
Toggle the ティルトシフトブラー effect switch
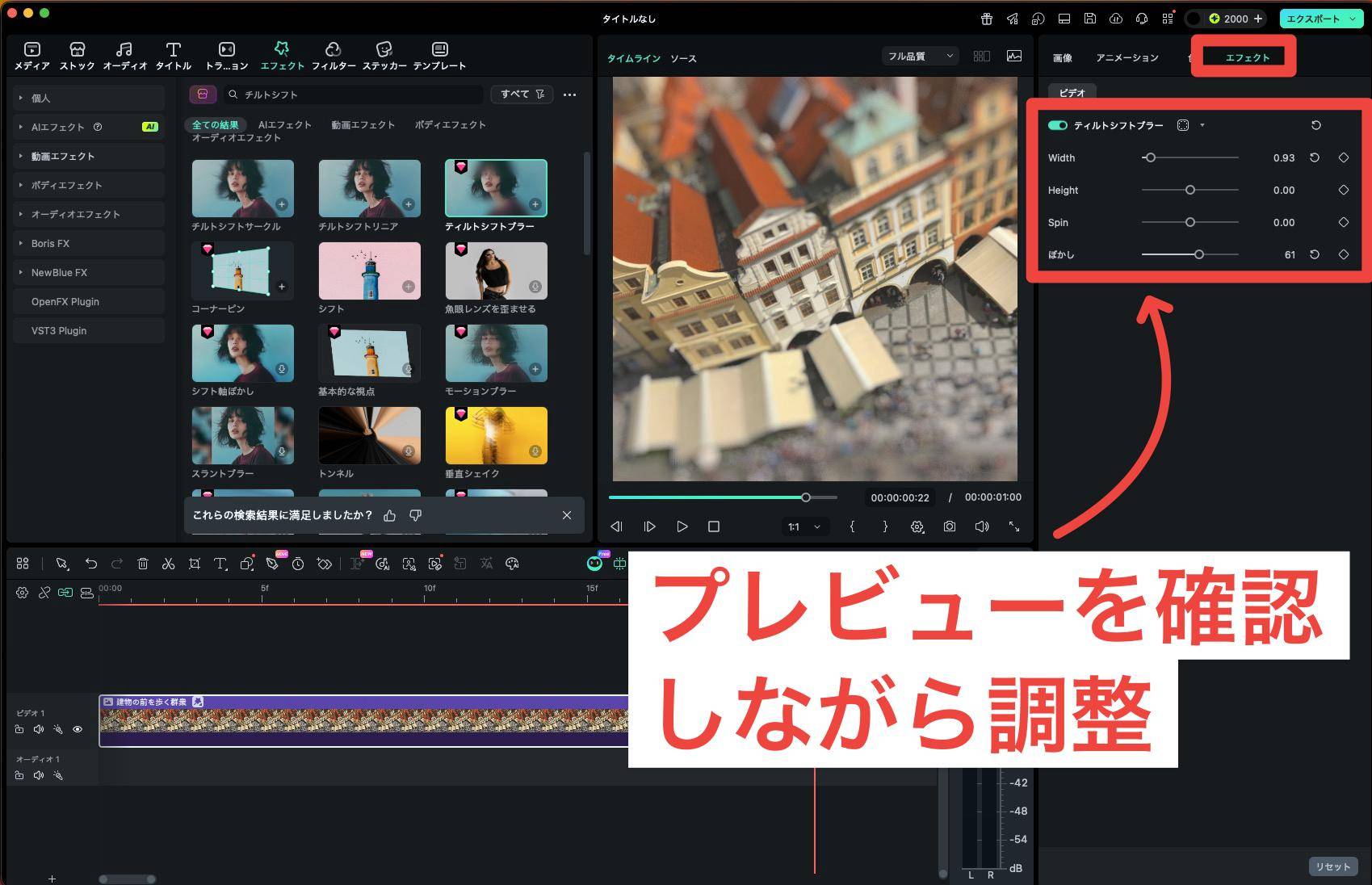[1058, 125]
